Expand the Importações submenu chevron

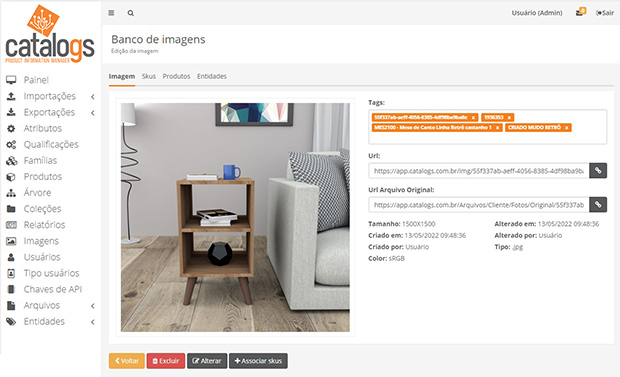[93, 97]
